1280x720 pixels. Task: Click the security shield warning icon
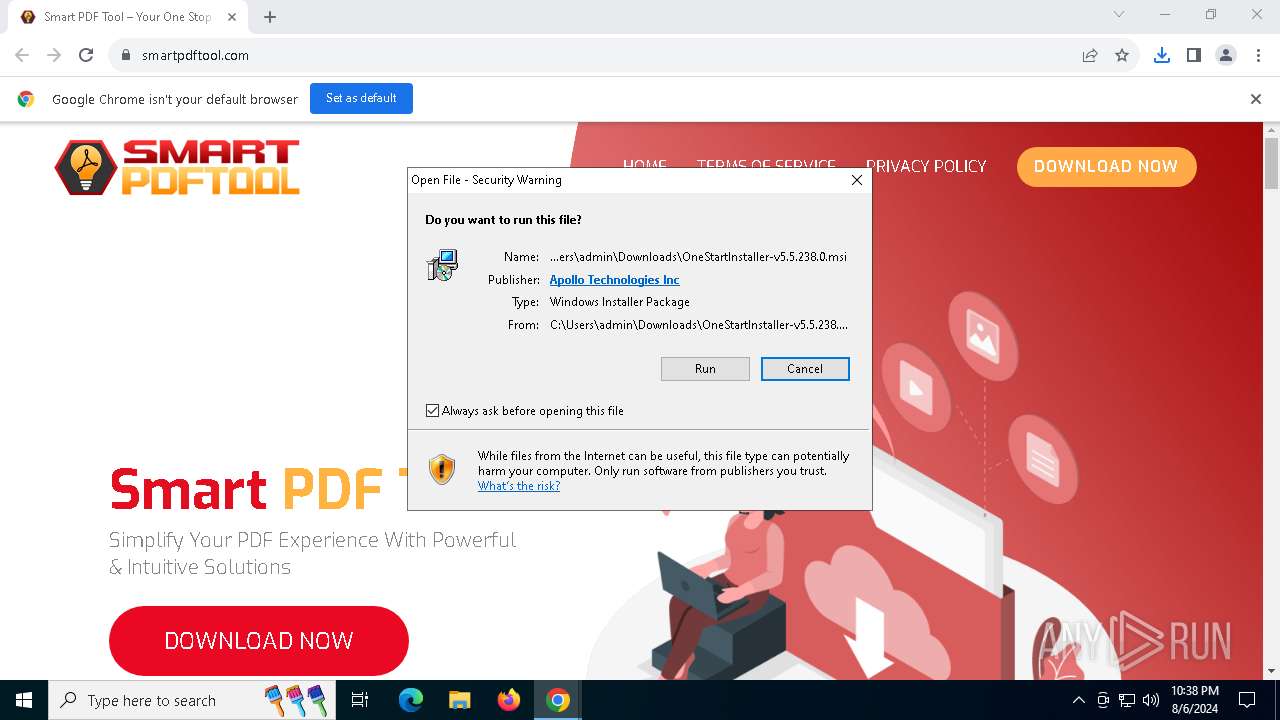coord(442,469)
